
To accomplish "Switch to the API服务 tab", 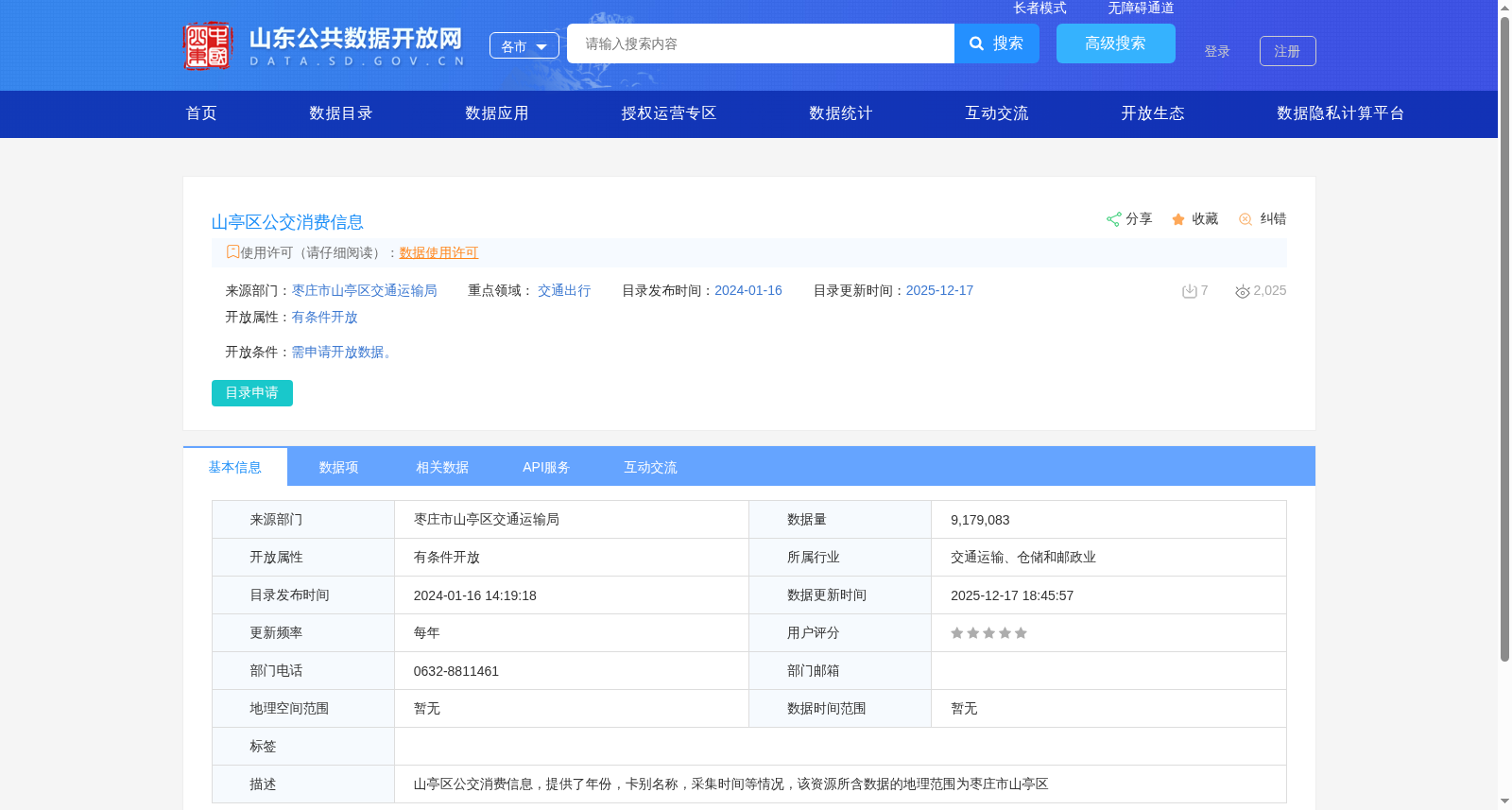I will (546, 467).
